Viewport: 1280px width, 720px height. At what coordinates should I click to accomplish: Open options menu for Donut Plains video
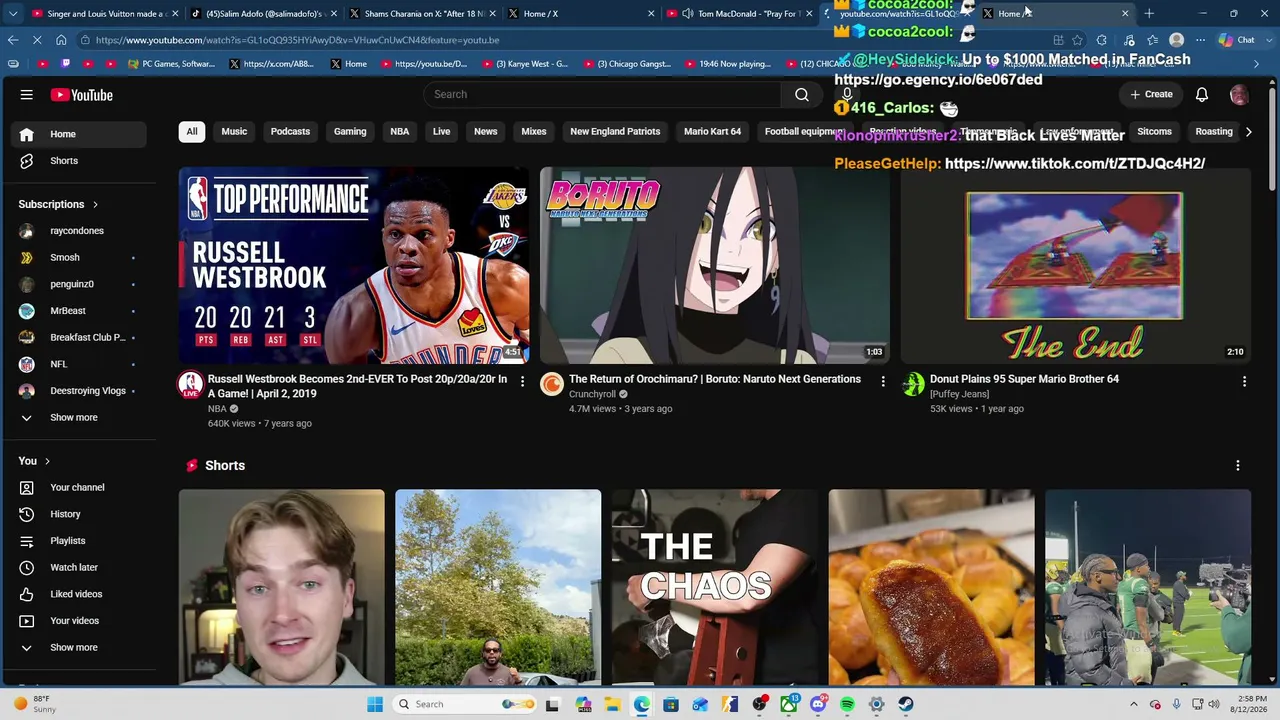pyautogui.click(x=1244, y=381)
